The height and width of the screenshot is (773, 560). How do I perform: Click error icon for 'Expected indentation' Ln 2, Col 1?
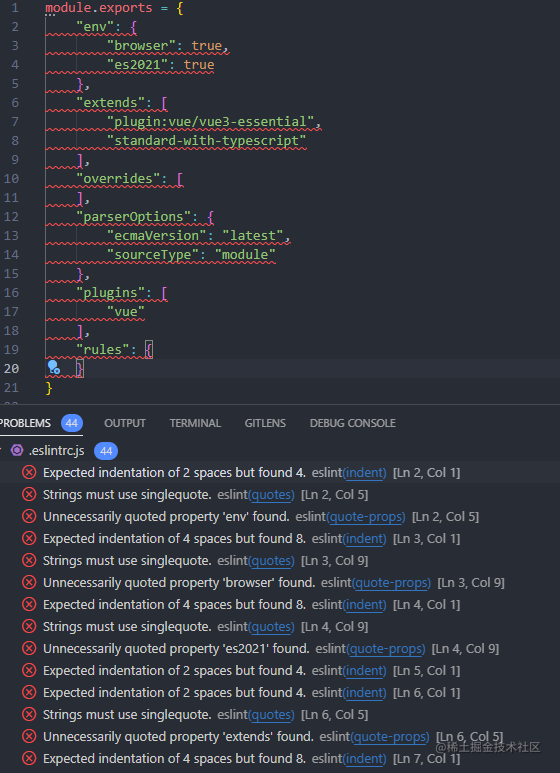tap(29, 472)
